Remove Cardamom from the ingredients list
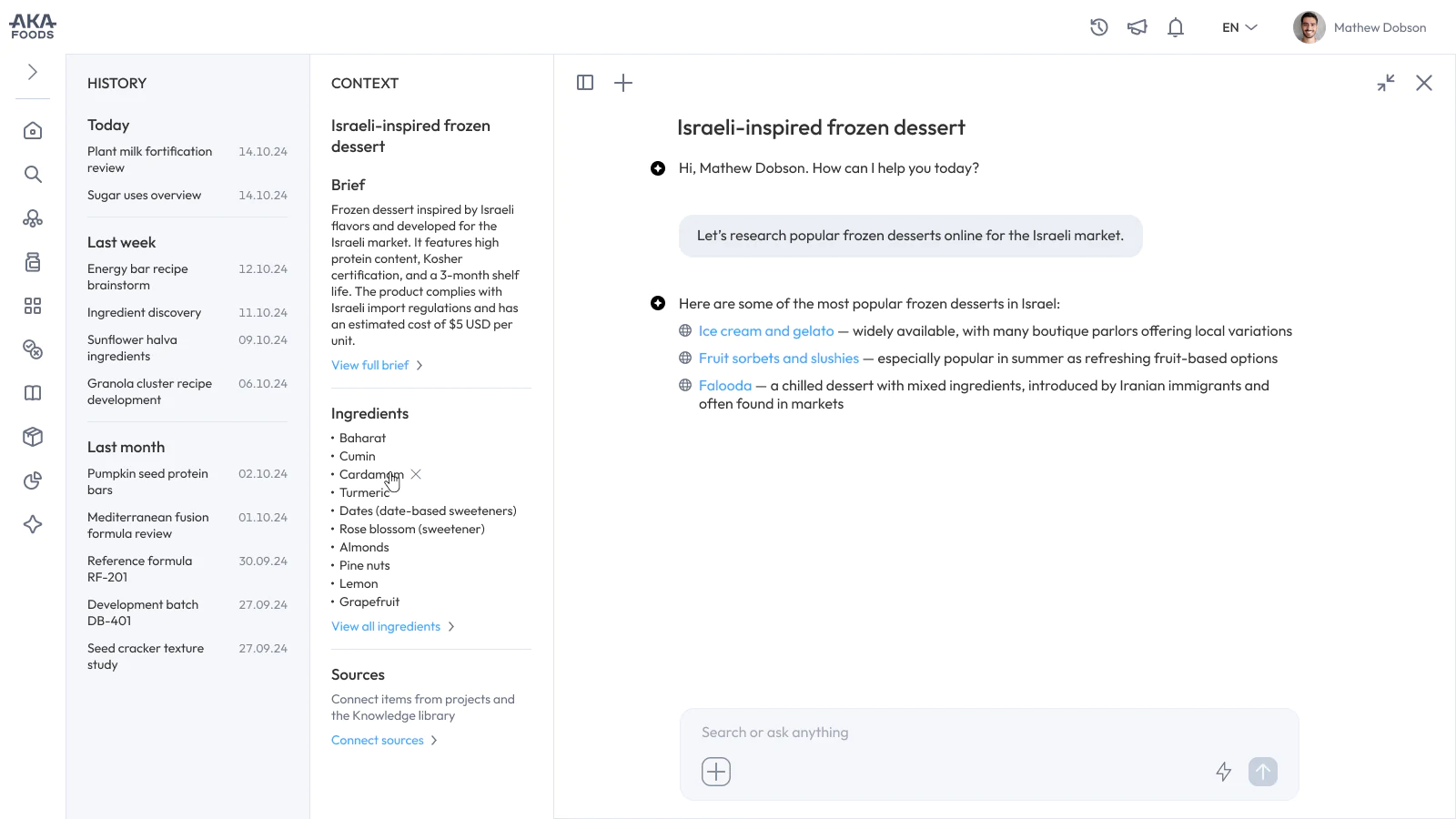Image resolution: width=1456 pixels, height=819 pixels. [x=416, y=474]
